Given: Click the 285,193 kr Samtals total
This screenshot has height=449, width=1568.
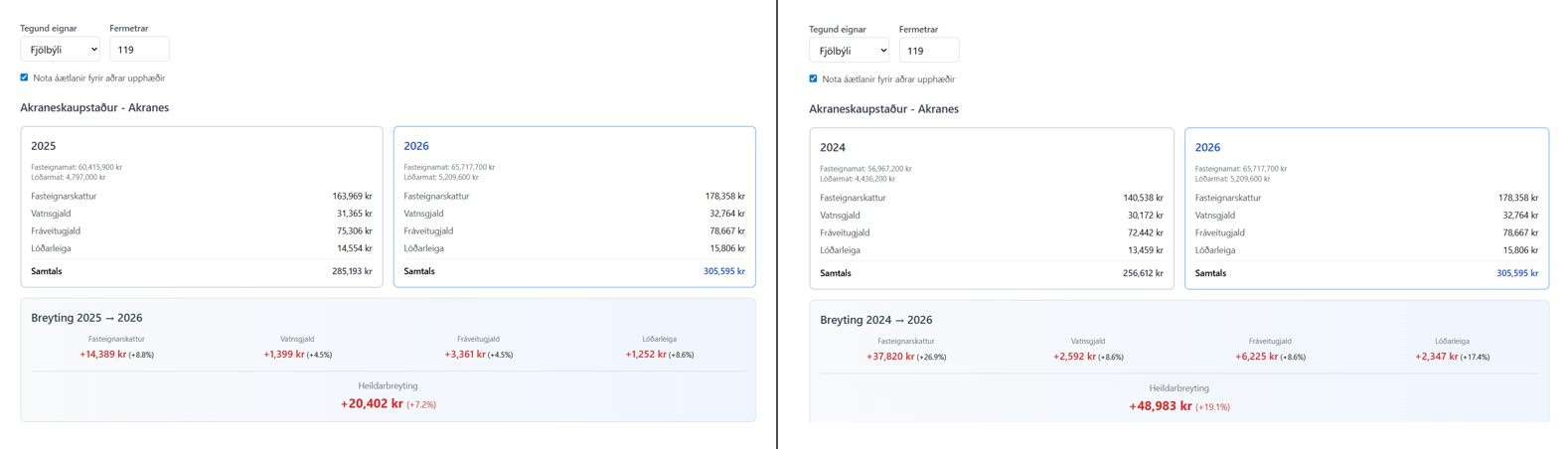Looking at the screenshot, I should pyautogui.click(x=352, y=271).
